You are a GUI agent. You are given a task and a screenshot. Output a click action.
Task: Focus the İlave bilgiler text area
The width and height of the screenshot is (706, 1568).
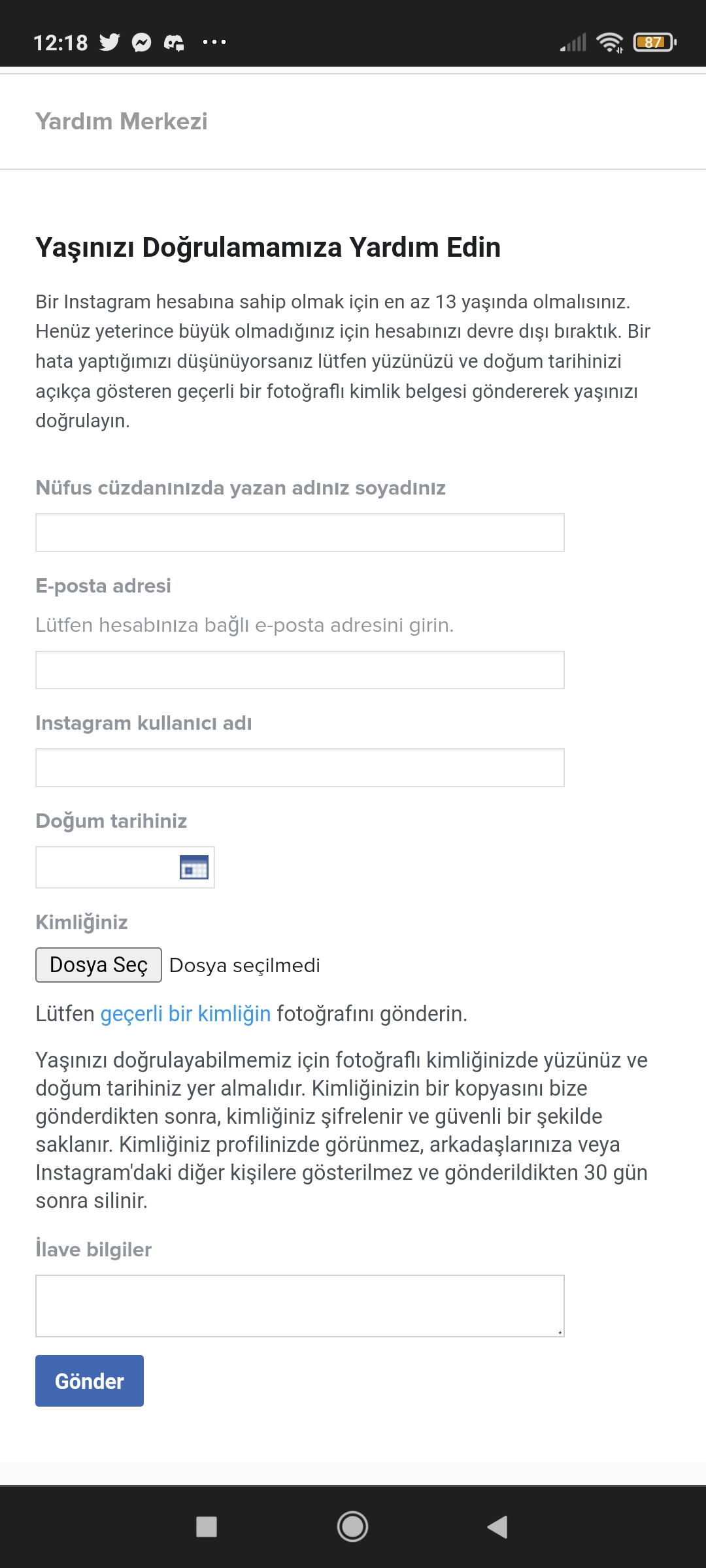pyautogui.click(x=300, y=1305)
